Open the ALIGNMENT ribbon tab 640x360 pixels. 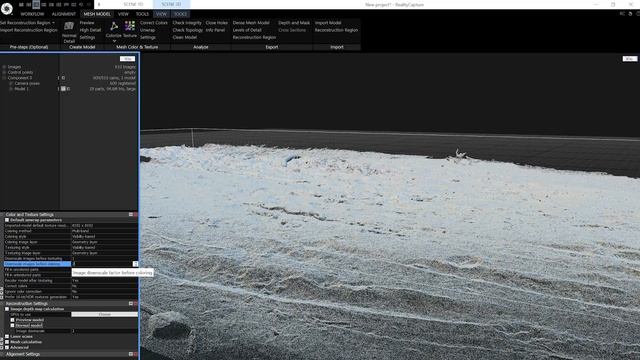point(64,14)
